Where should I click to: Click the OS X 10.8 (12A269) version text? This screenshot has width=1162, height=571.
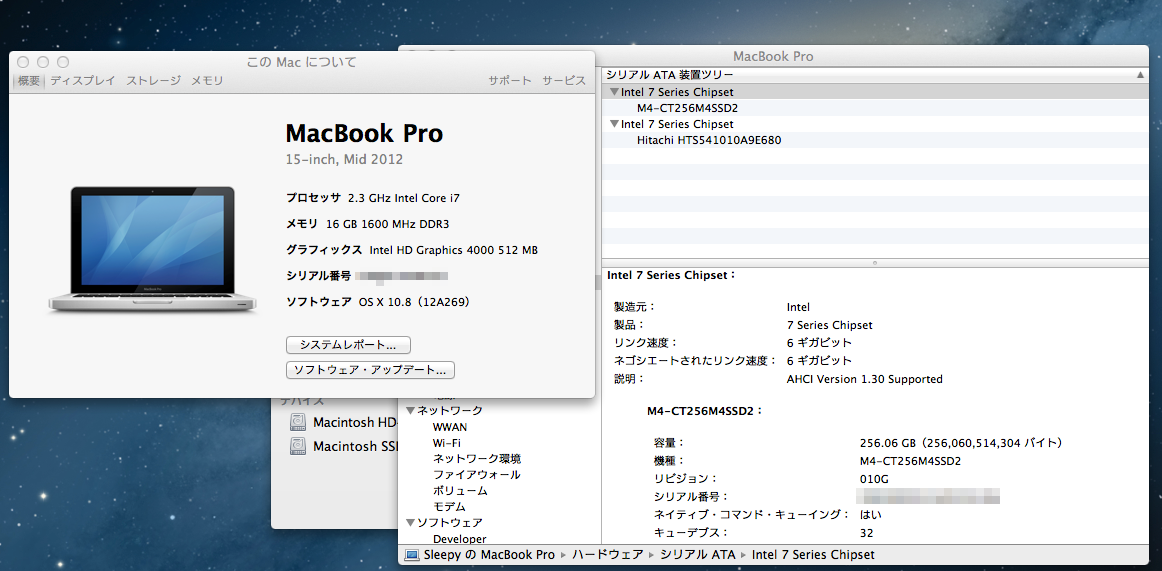pos(414,302)
